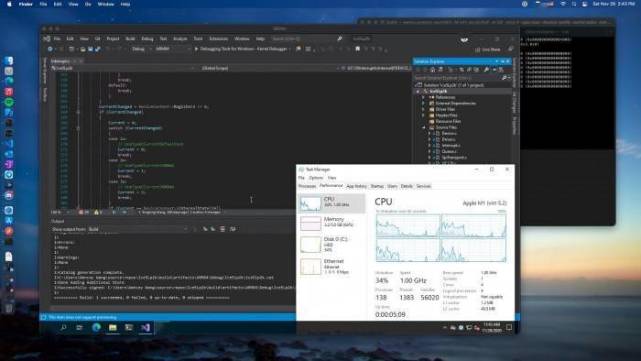The height and width of the screenshot is (361, 641).
Task: Click the Solution Explorer search magnifier icon
Action: (x=504, y=78)
